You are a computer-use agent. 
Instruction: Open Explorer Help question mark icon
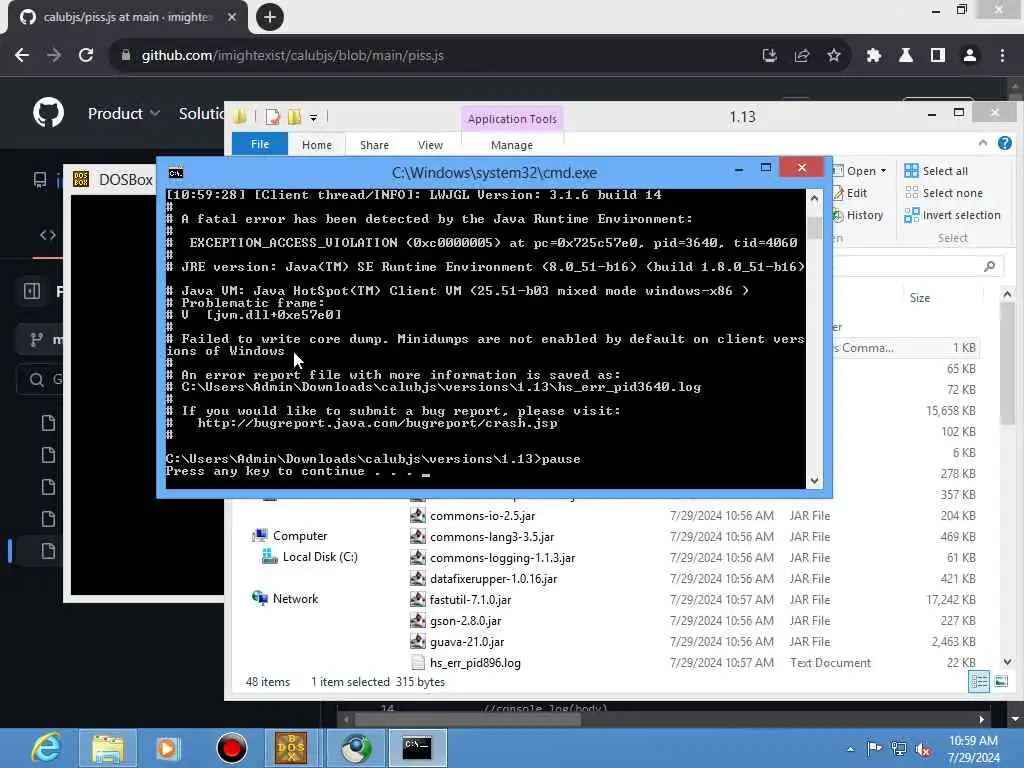pyautogui.click(x=1005, y=143)
